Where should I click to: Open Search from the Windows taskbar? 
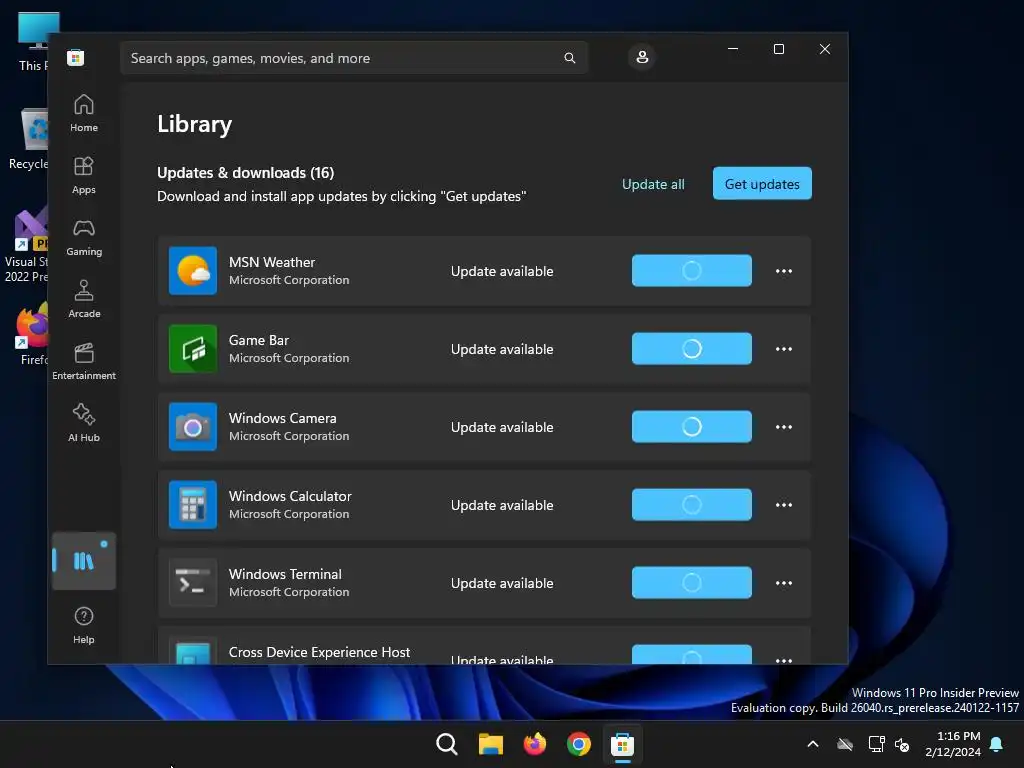pyautogui.click(x=447, y=744)
